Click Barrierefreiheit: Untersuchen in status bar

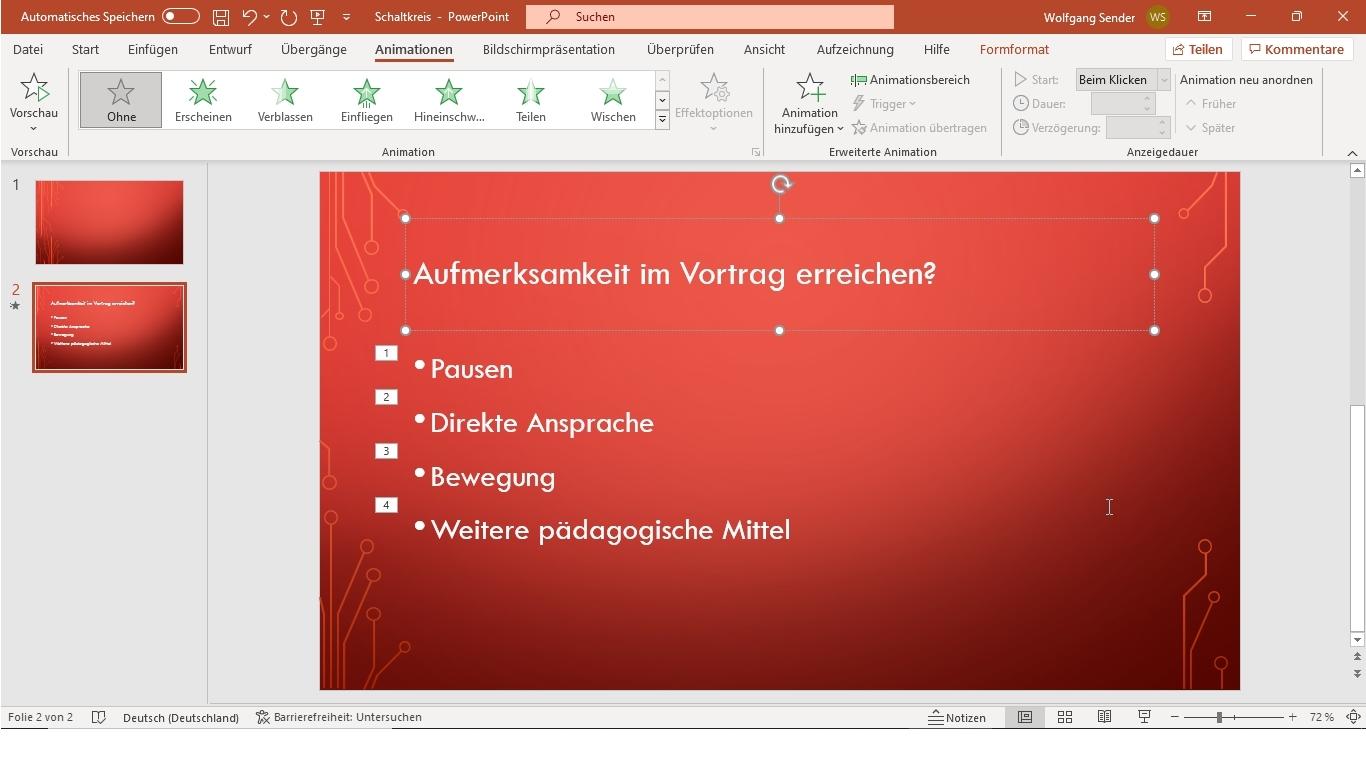click(x=339, y=717)
